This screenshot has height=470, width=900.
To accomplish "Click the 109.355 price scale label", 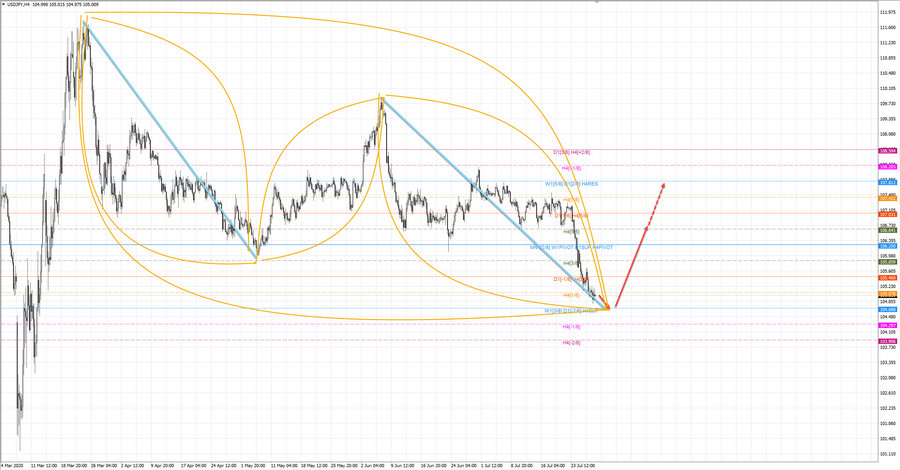I will (888, 119).
